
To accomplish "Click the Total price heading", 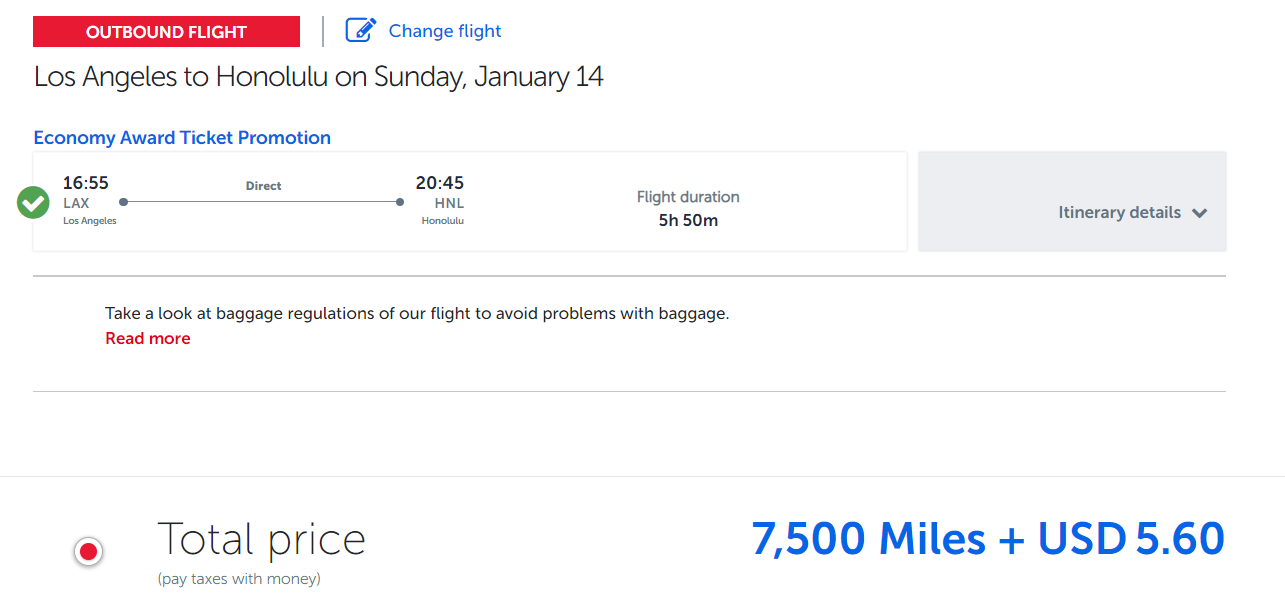I will point(261,539).
